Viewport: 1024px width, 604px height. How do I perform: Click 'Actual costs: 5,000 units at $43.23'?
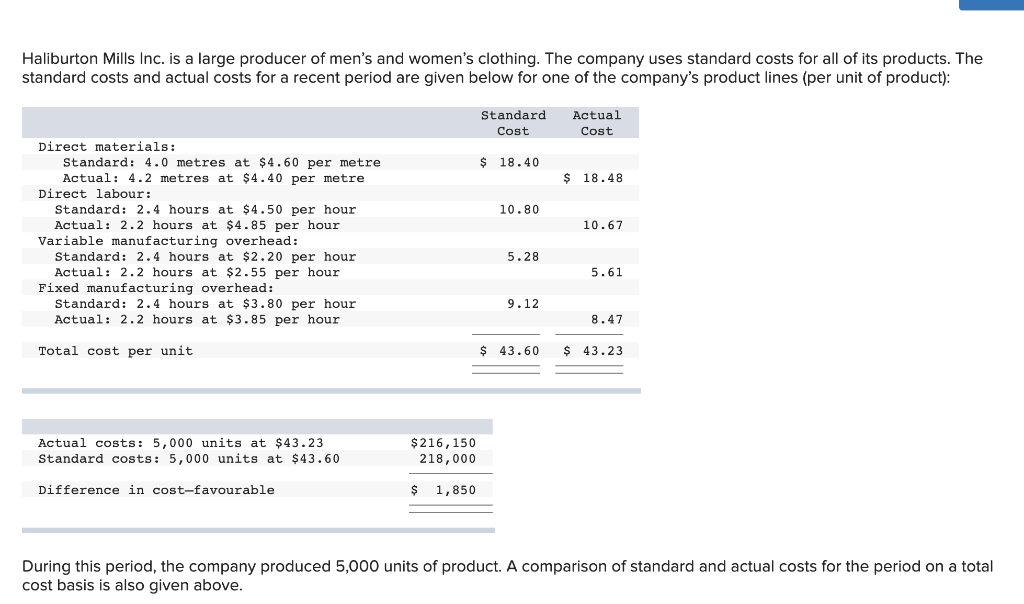(x=181, y=443)
